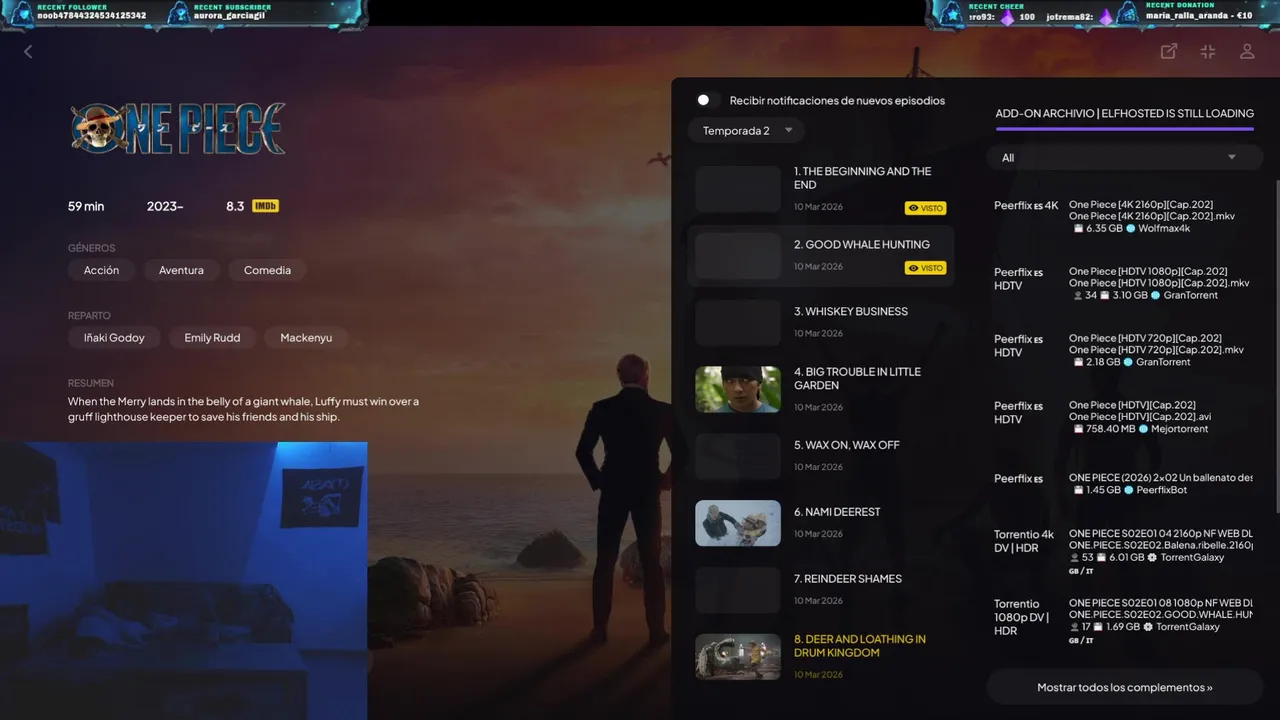Image resolution: width=1280 pixels, height=720 pixels.
Task: Open cast member Emily Rudd
Action: 212,338
